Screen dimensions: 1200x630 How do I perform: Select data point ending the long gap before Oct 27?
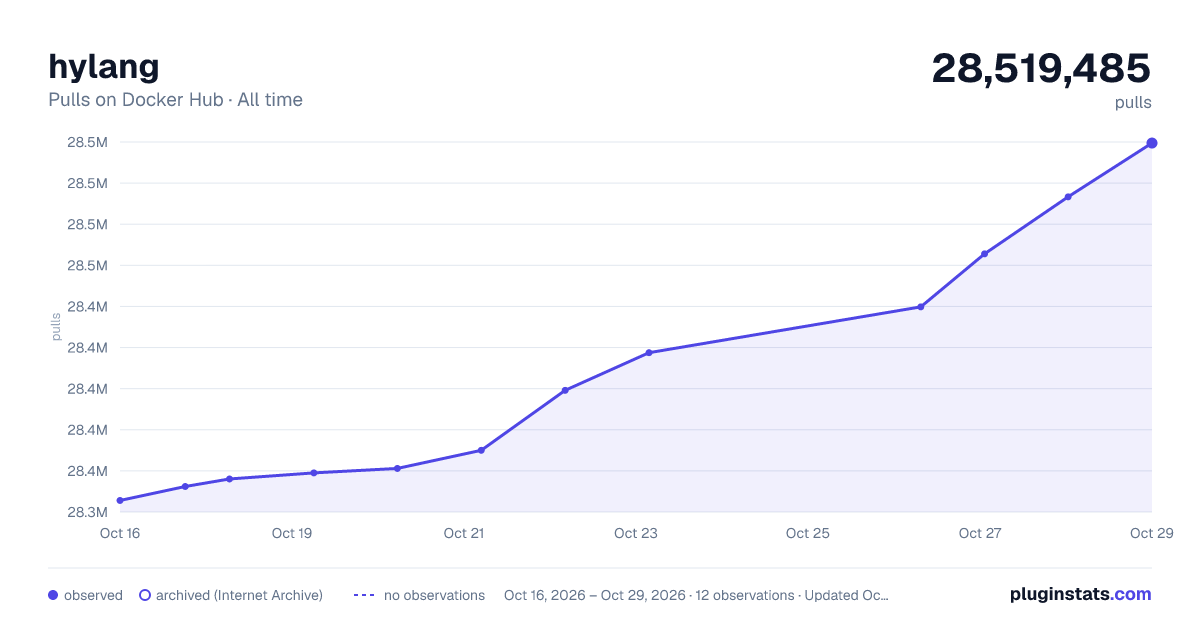[x=920, y=307]
